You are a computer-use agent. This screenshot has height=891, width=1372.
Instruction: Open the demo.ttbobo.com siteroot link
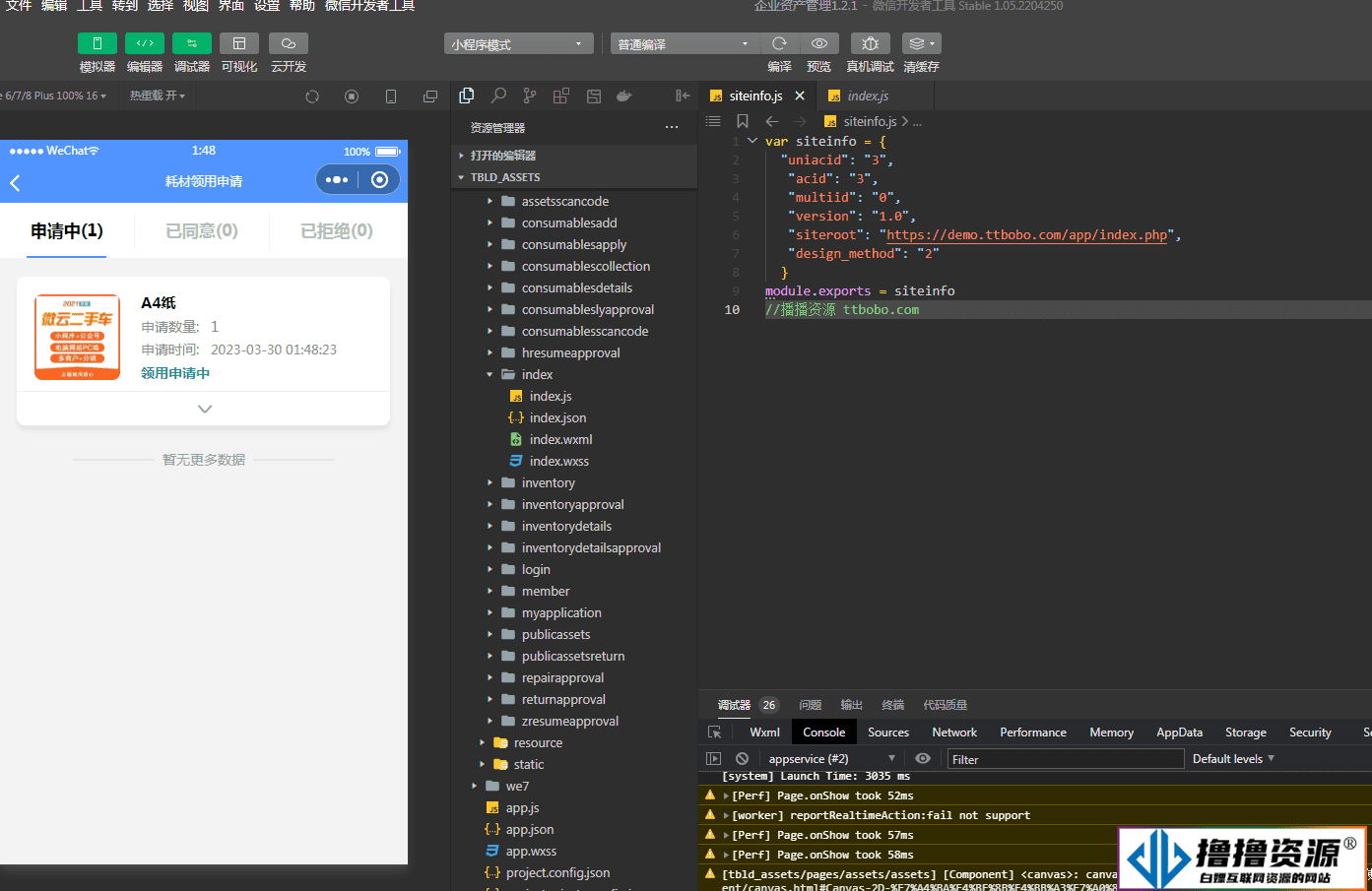(x=1026, y=234)
